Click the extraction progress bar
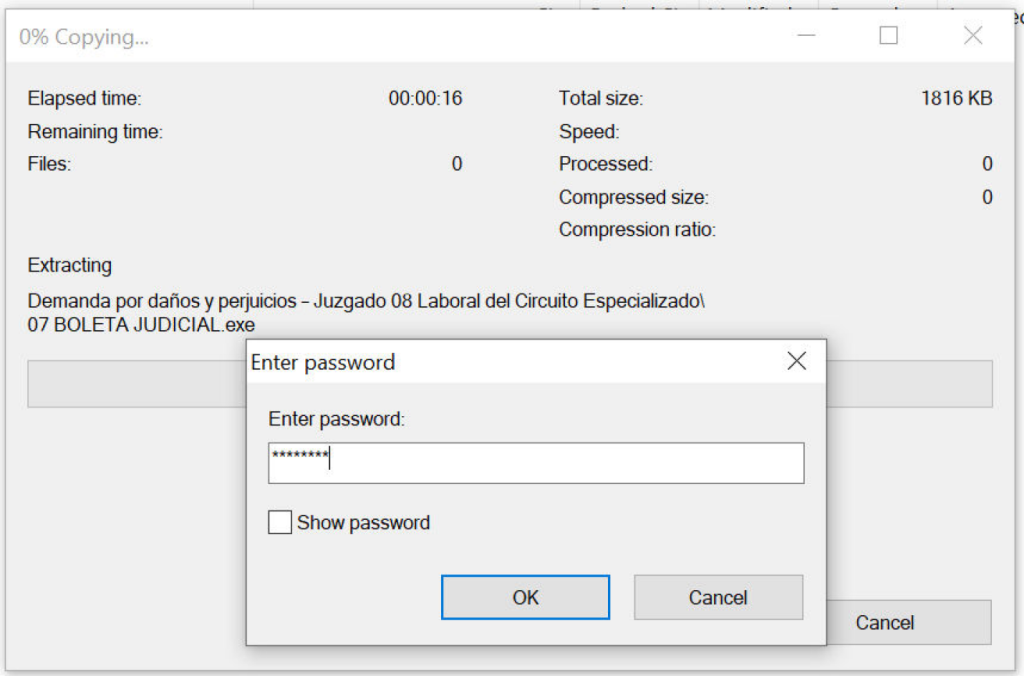Screen dimensions: 1024x676 pyautogui.click(x=135, y=384)
